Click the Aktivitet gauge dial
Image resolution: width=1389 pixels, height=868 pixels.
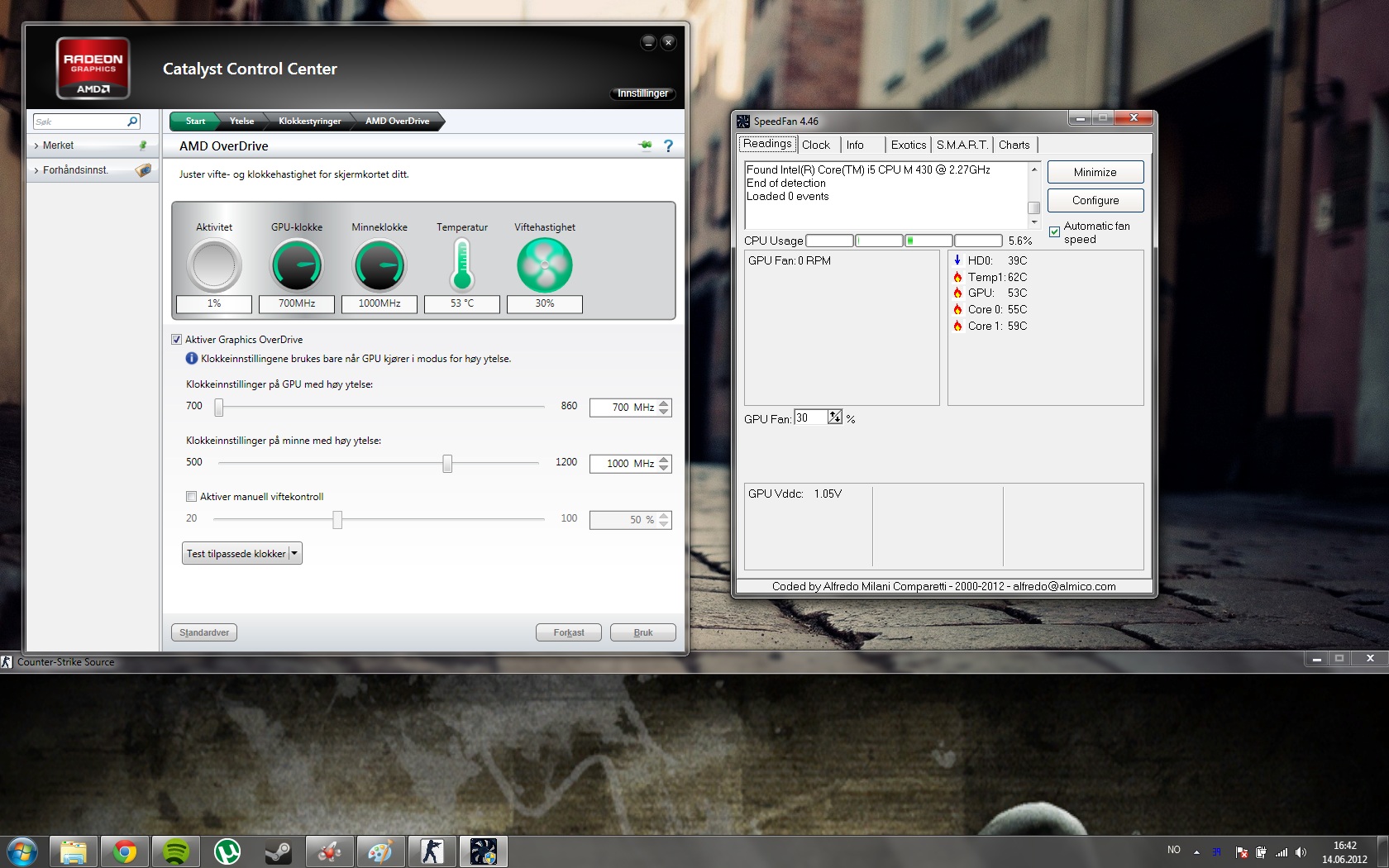[214, 265]
